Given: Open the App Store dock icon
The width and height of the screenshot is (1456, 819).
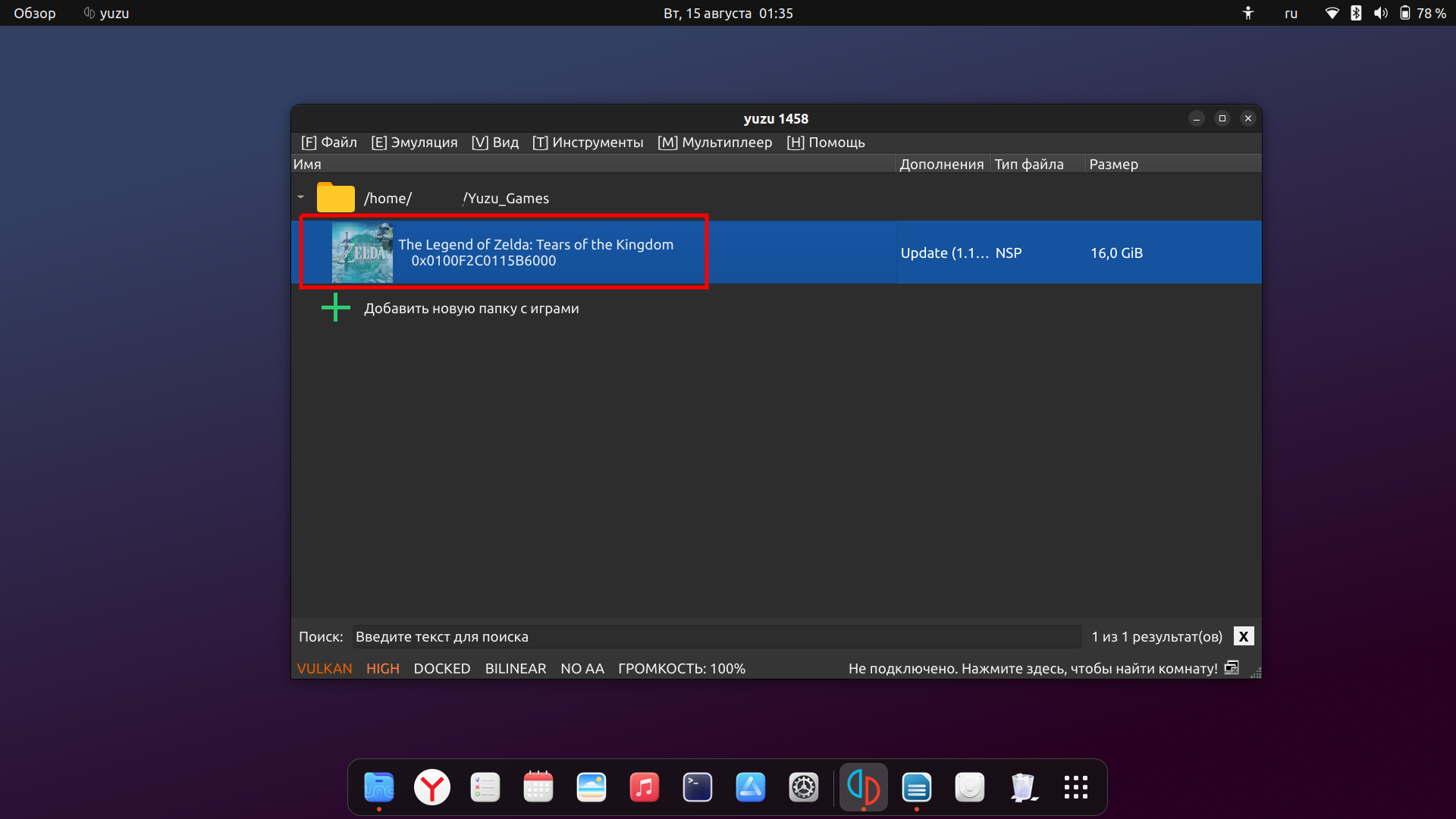Looking at the screenshot, I should 751,787.
